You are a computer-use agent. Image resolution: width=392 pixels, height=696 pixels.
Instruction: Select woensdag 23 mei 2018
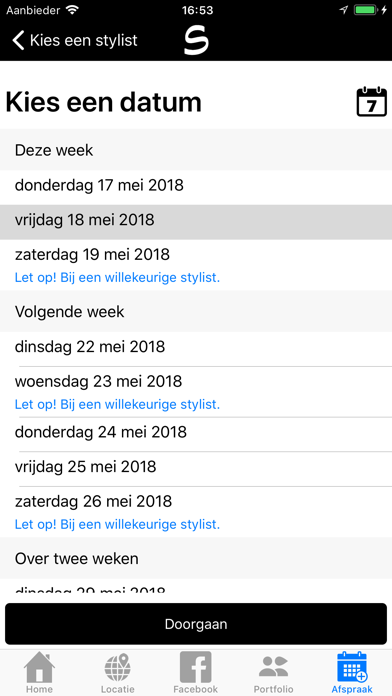pyautogui.click(x=196, y=392)
